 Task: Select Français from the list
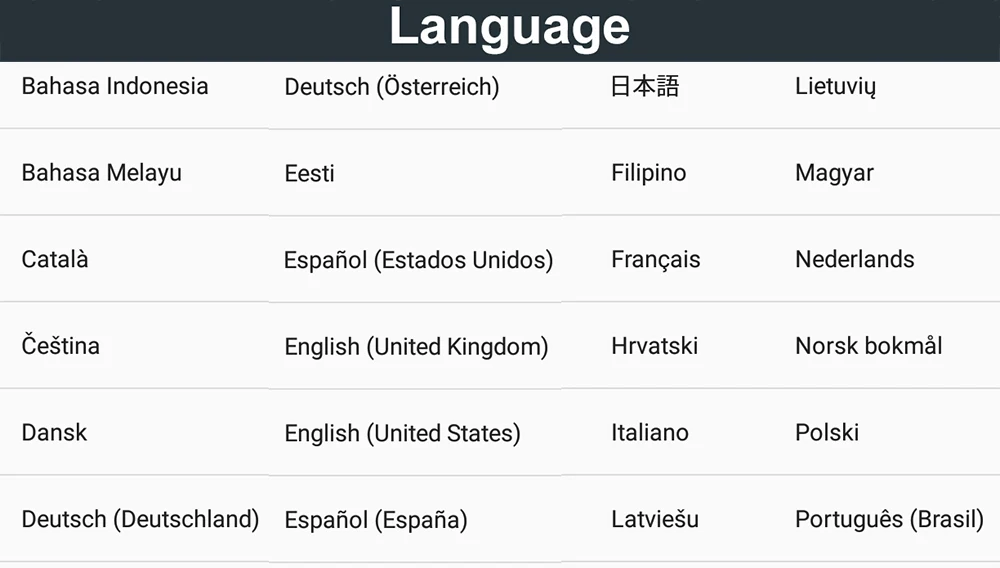coord(656,259)
